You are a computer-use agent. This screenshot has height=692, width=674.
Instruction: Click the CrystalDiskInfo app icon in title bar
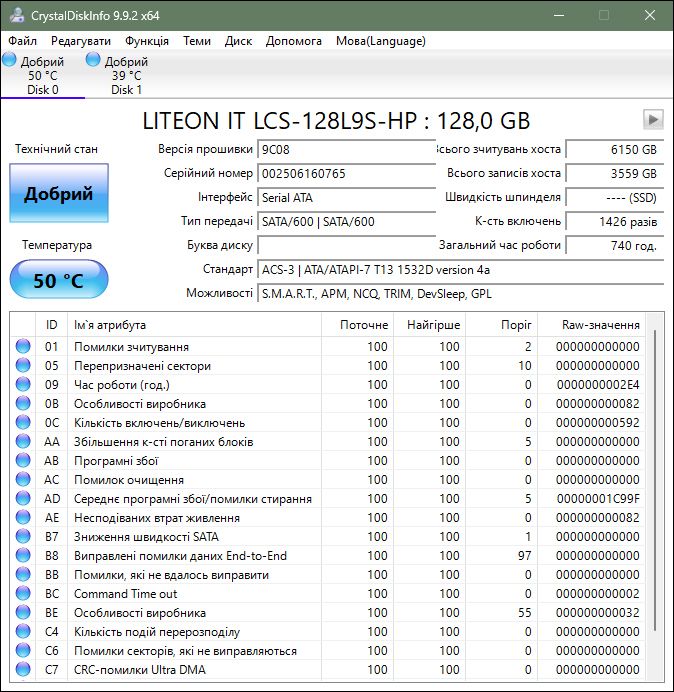(x=16, y=15)
